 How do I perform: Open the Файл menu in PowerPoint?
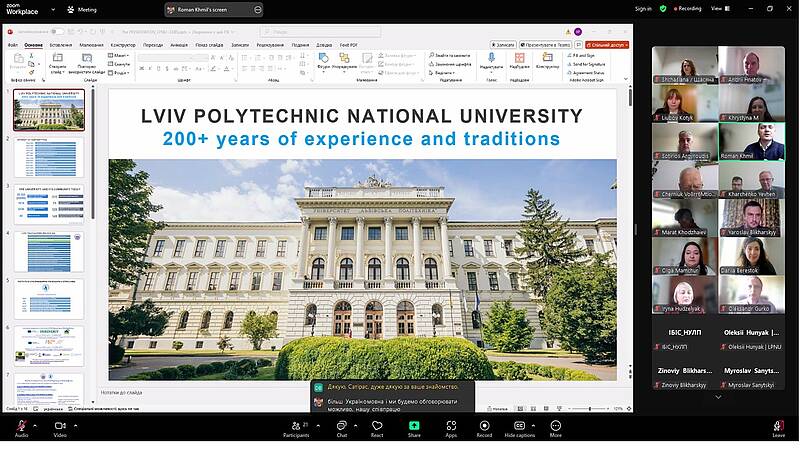click(x=13, y=45)
